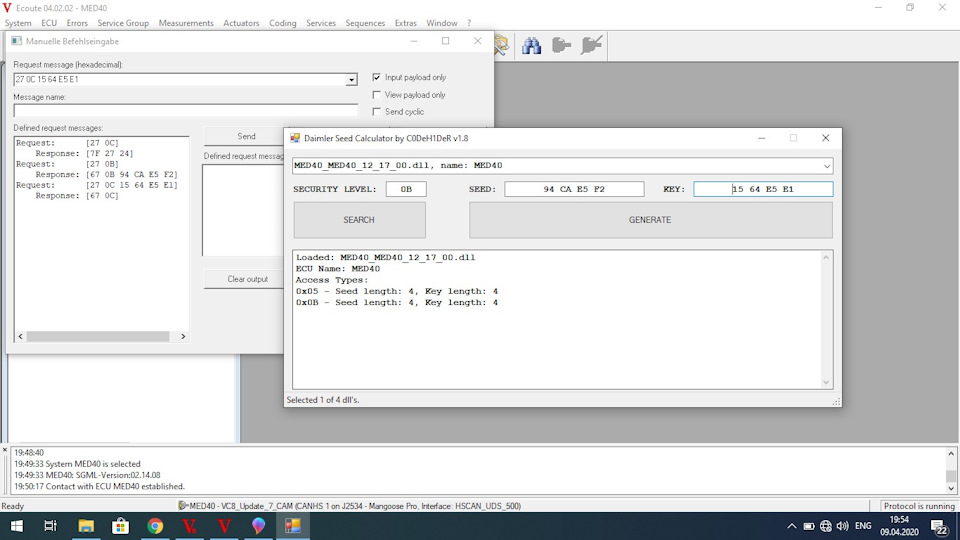Open Microsoft Store from the taskbar
This screenshot has height=540, width=960.
(x=120, y=526)
